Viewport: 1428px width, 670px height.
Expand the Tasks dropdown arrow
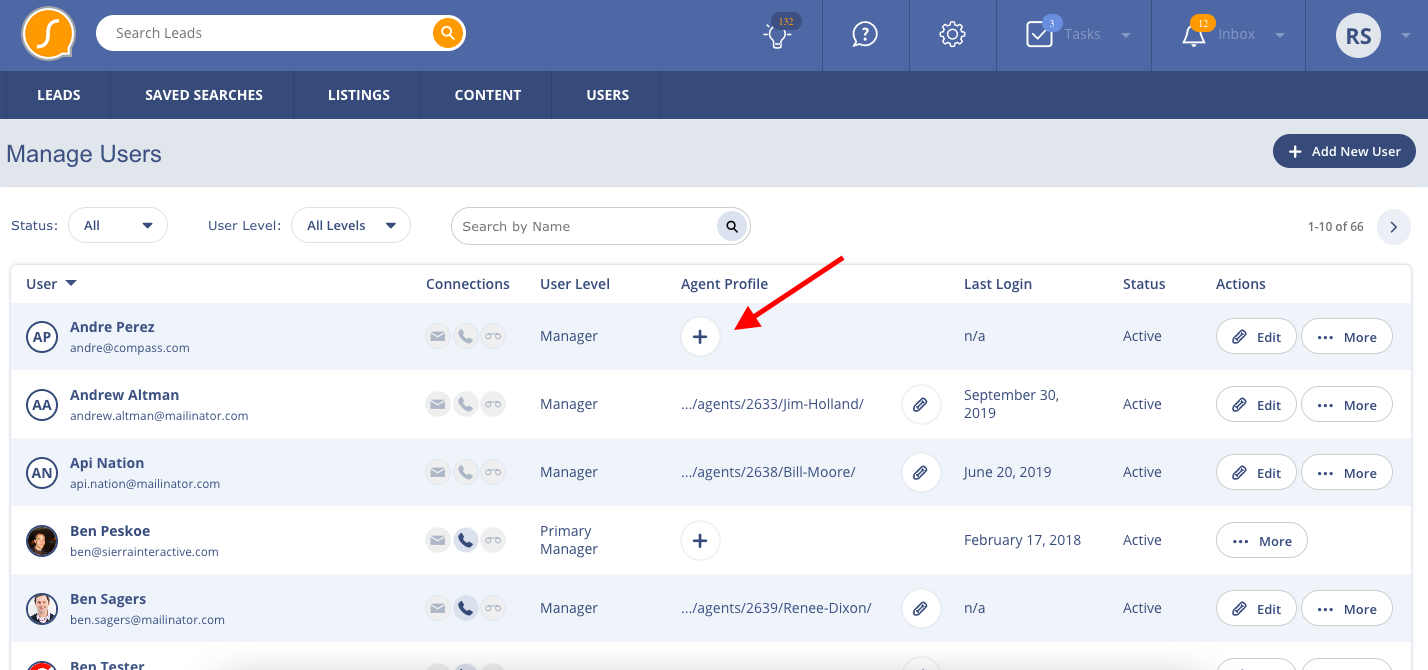click(x=1126, y=35)
